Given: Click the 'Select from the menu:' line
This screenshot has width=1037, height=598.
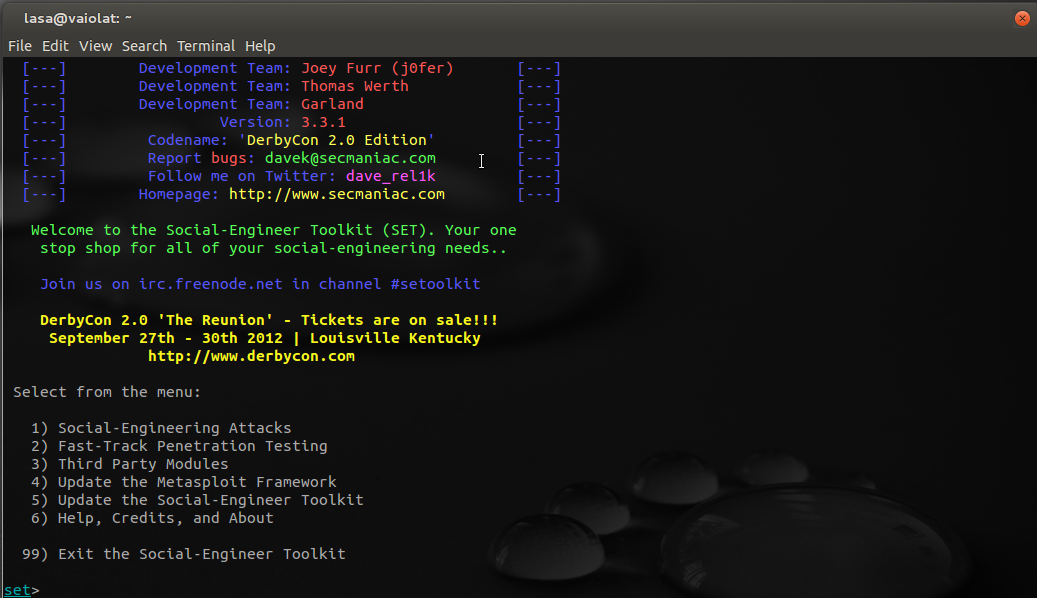Looking at the screenshot, I should (106, 392).
